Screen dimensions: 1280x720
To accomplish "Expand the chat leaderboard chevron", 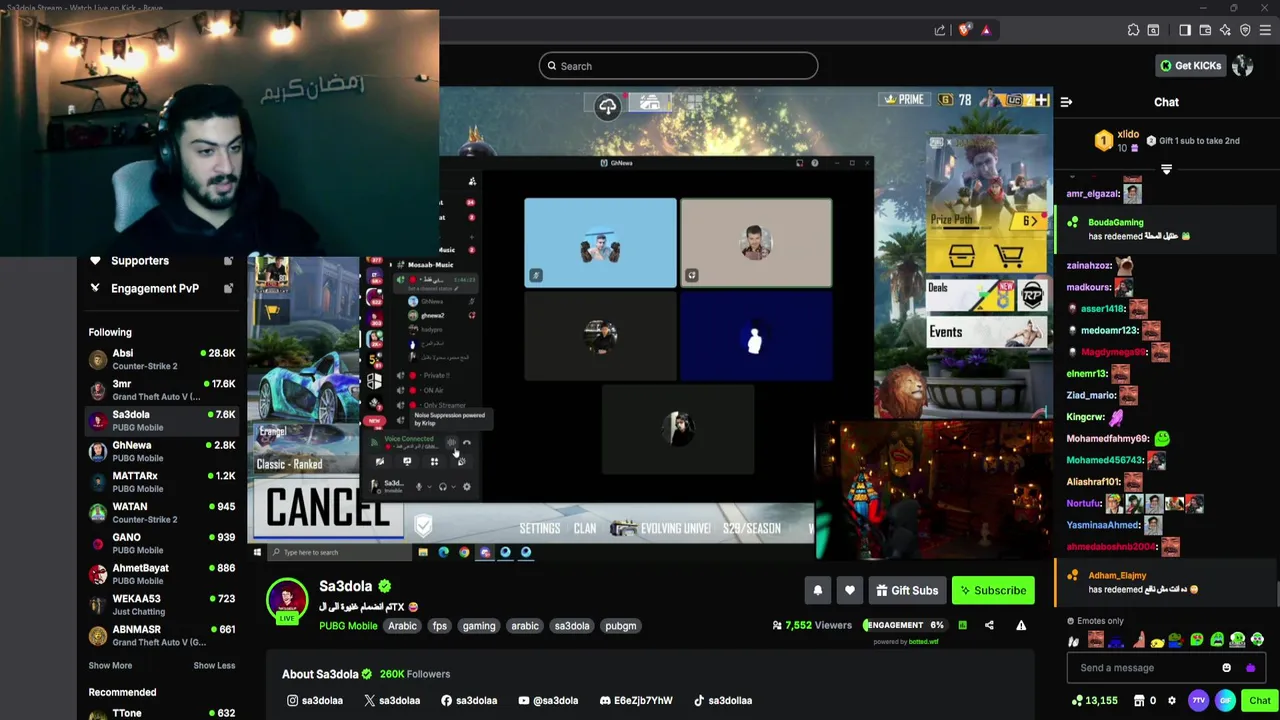I will [x=1166, y=170].
